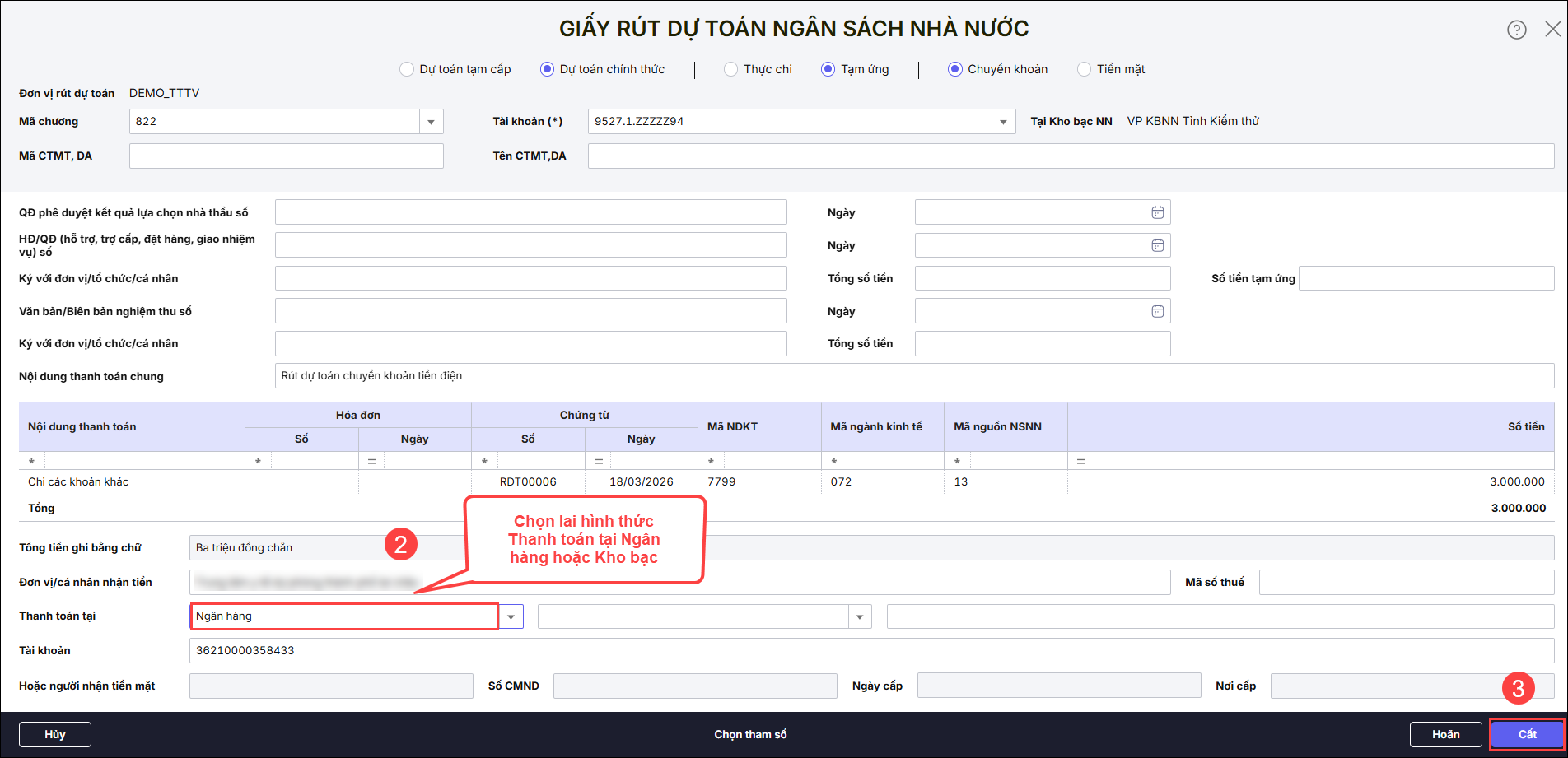Image resolution: width=1568 pixels, height=758 pixels.
Task: Click the Hóa đơn group header
Action: click(x=358, y=416)
